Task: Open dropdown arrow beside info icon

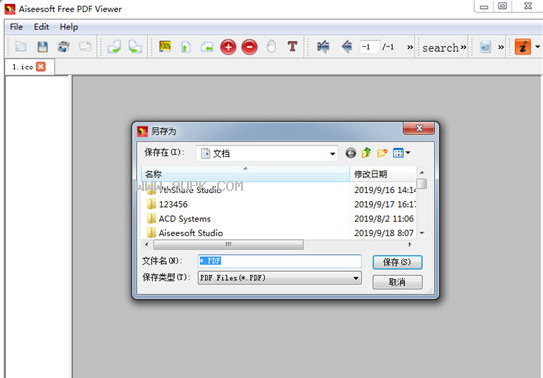Action: click(x=537, y=46)
